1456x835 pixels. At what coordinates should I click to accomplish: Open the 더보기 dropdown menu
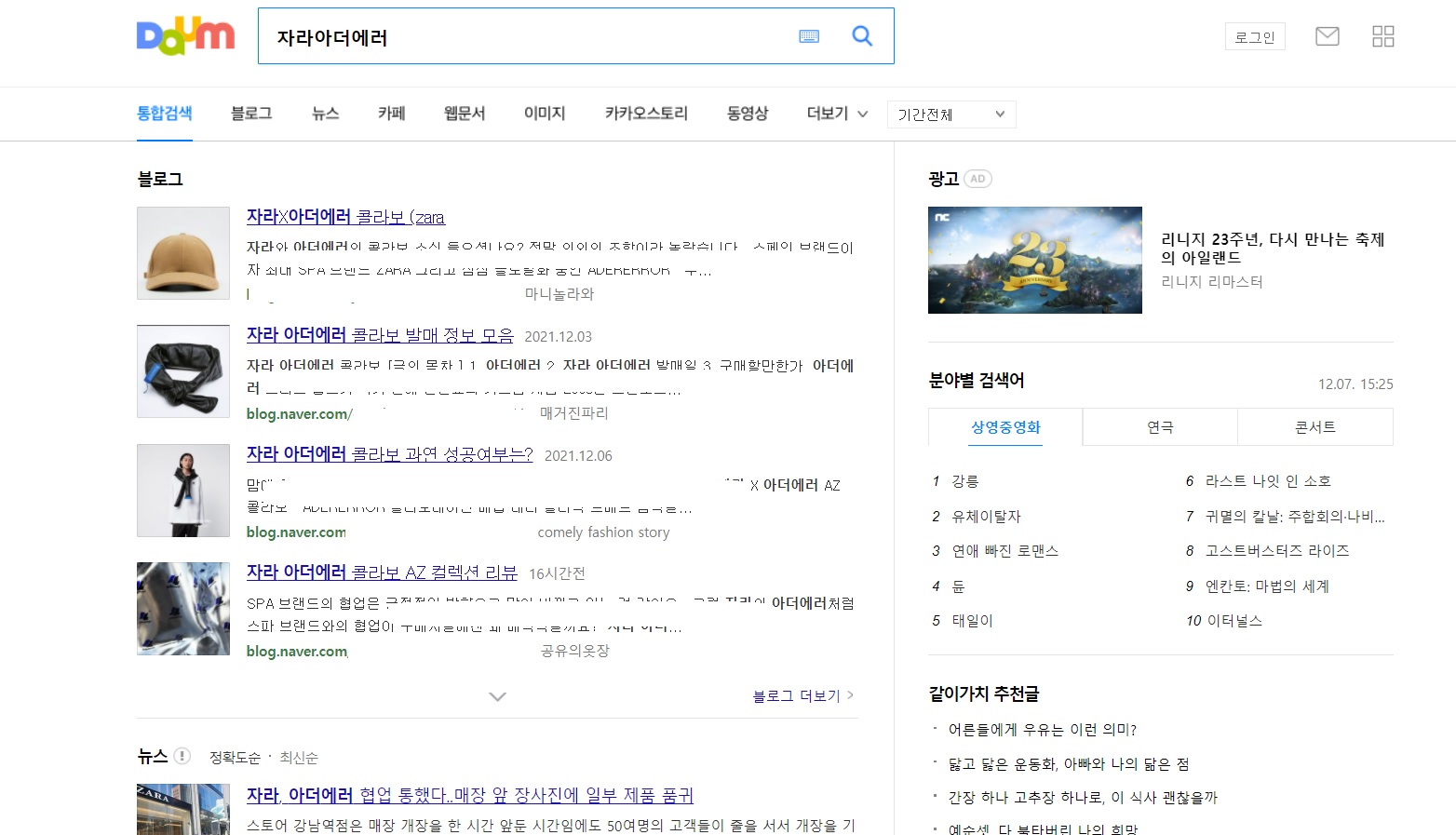(837, 114)
